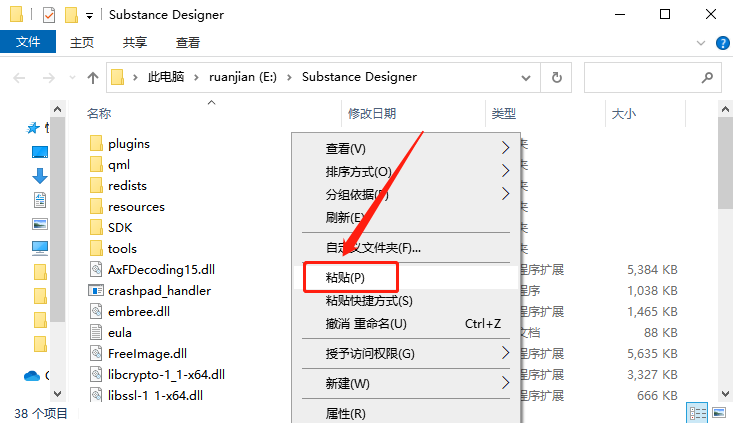Expand the address bar history dropdown
The width and height of the screenshot is (733, 423).
526,78
